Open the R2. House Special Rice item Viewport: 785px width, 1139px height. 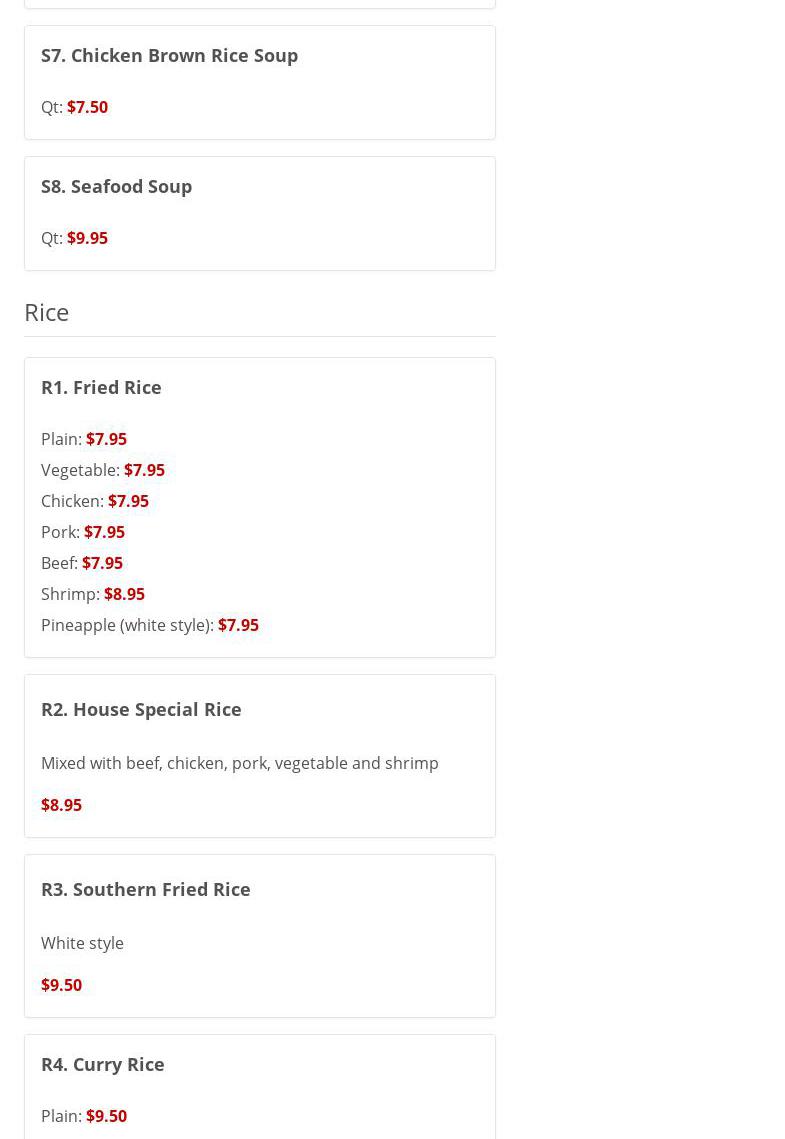click(141, 709)
